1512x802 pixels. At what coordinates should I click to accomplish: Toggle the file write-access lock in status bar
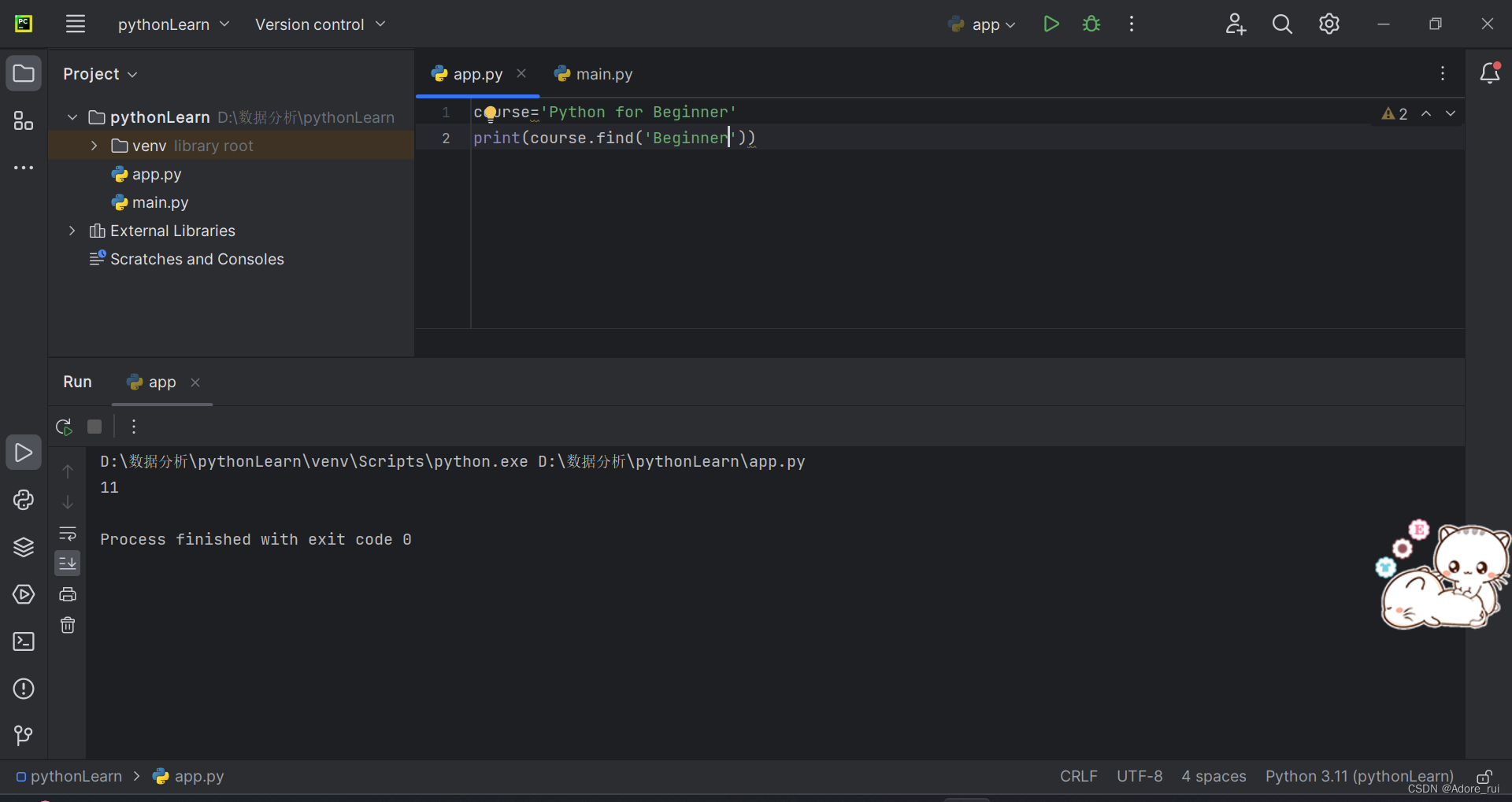1484,777
